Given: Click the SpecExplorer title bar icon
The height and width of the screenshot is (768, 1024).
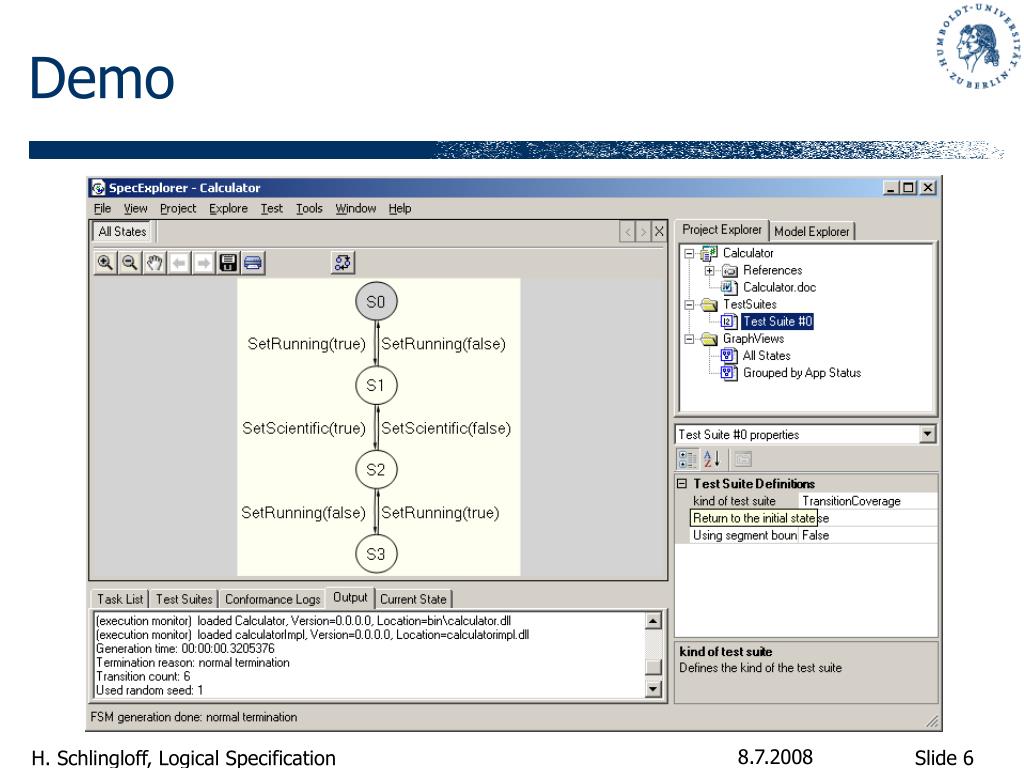Looking at the screenshot, I should point(98,188).
